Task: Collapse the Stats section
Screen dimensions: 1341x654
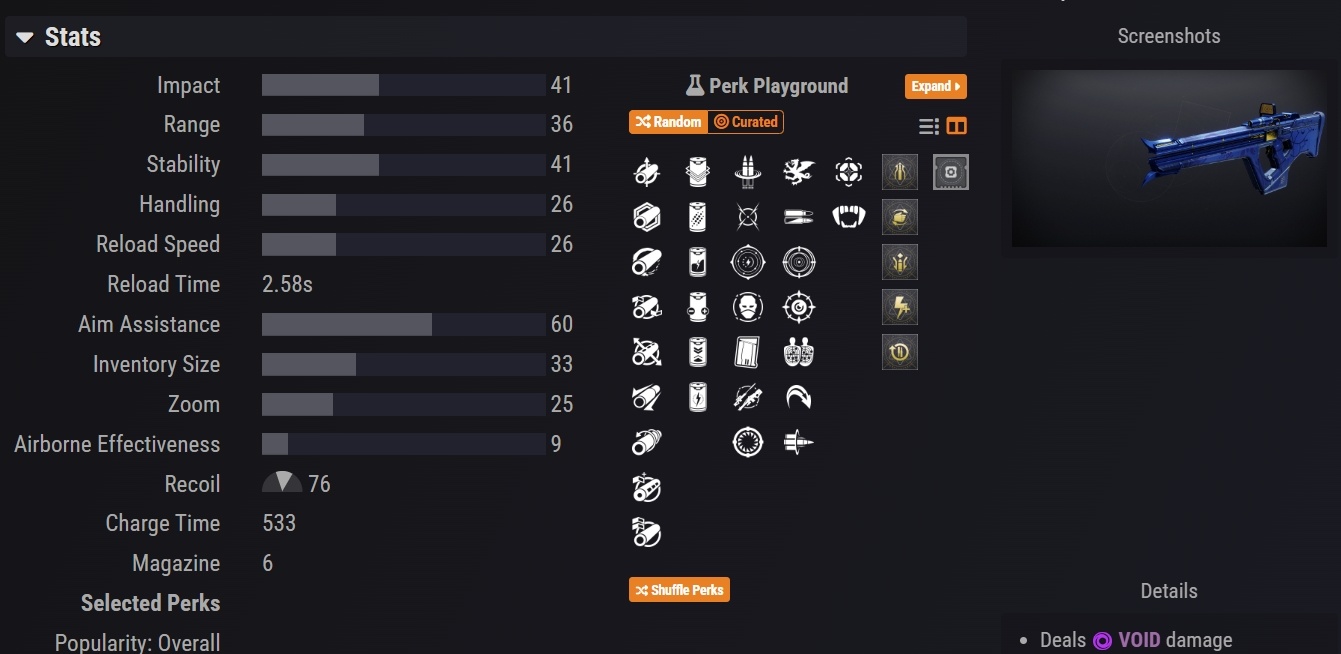Action: click(26, 37)
